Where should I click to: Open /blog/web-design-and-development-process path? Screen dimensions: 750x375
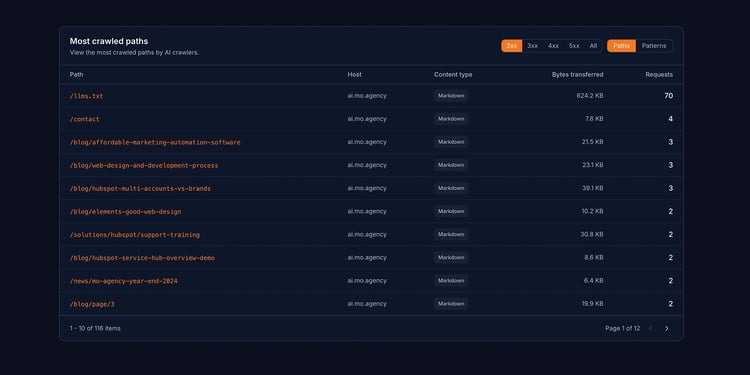[144, 165]
